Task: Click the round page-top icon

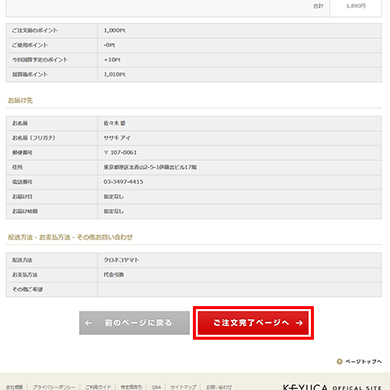Action: (x=339, y=361)
